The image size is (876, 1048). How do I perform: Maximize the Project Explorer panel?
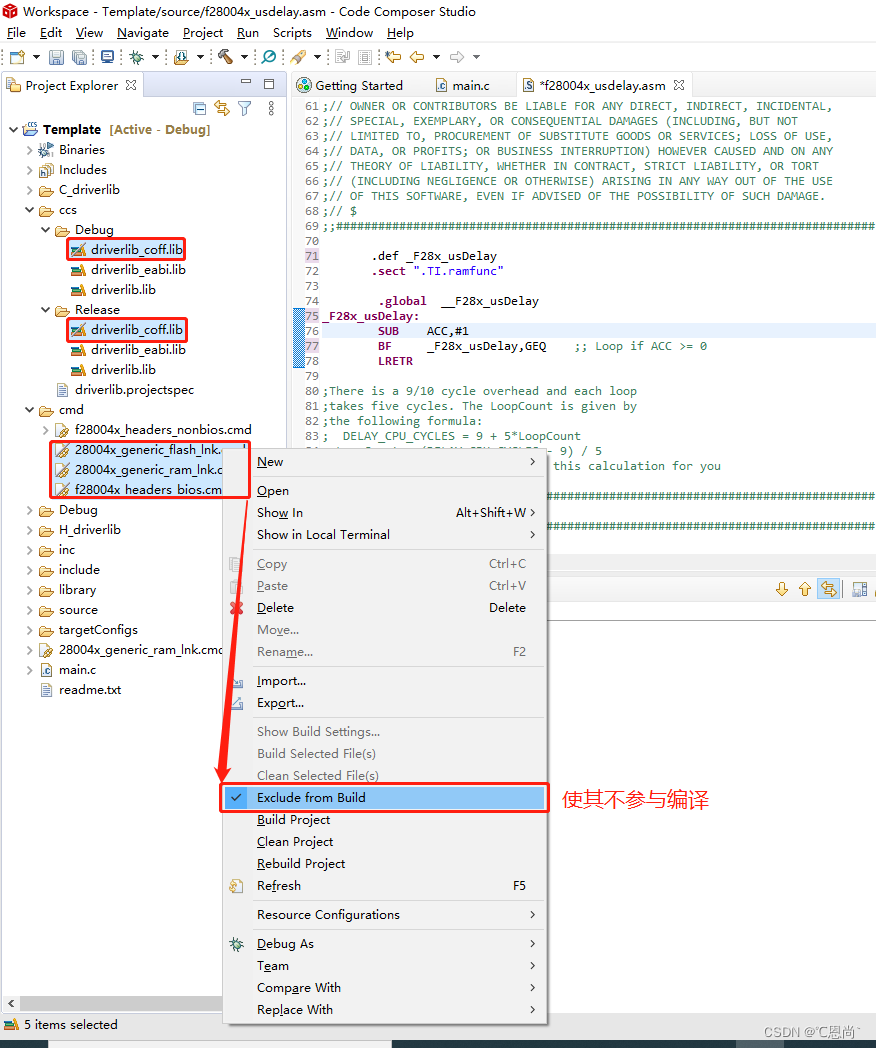(x=269, y=84)
